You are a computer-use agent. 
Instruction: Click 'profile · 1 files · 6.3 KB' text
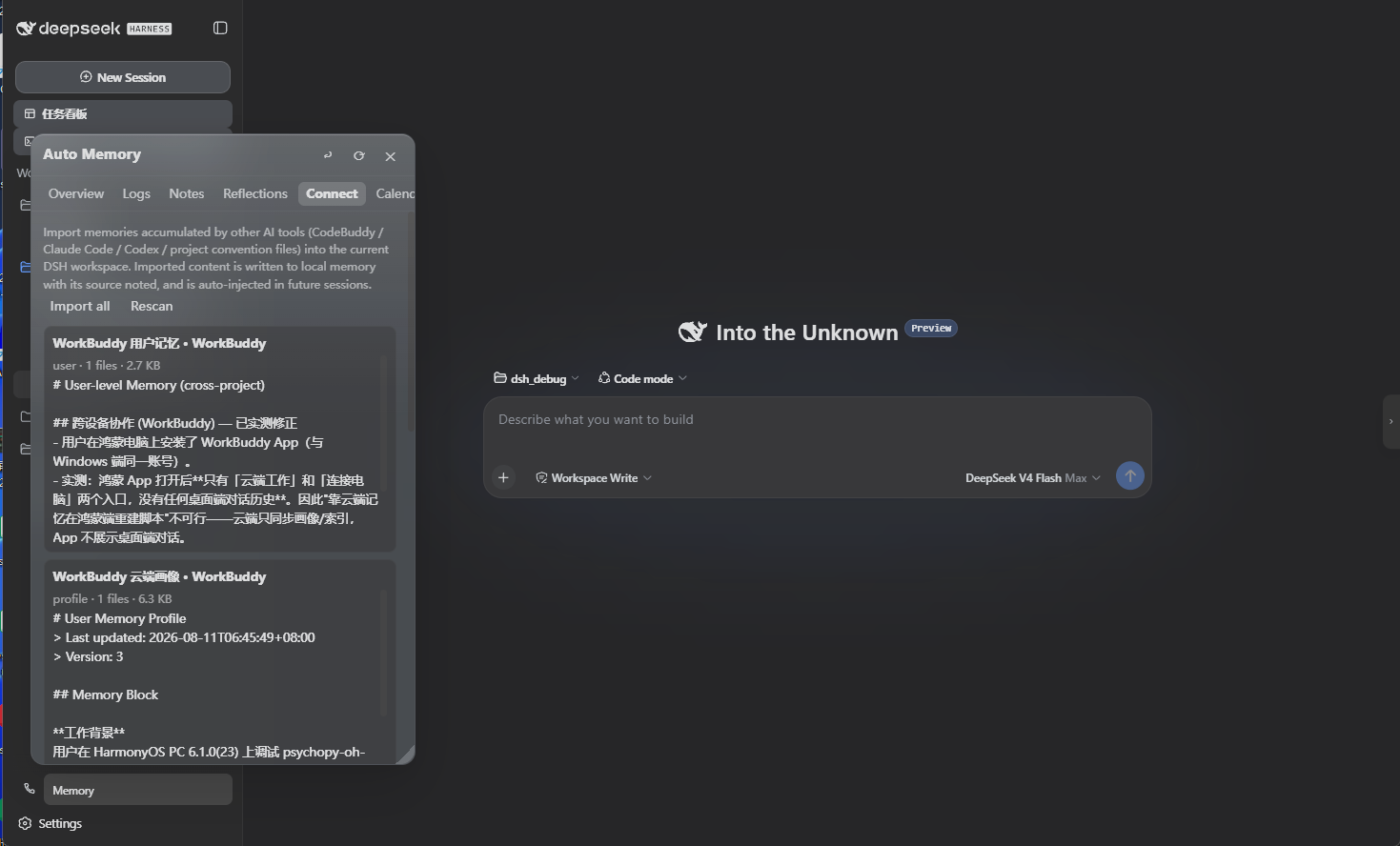coord(112,598)
